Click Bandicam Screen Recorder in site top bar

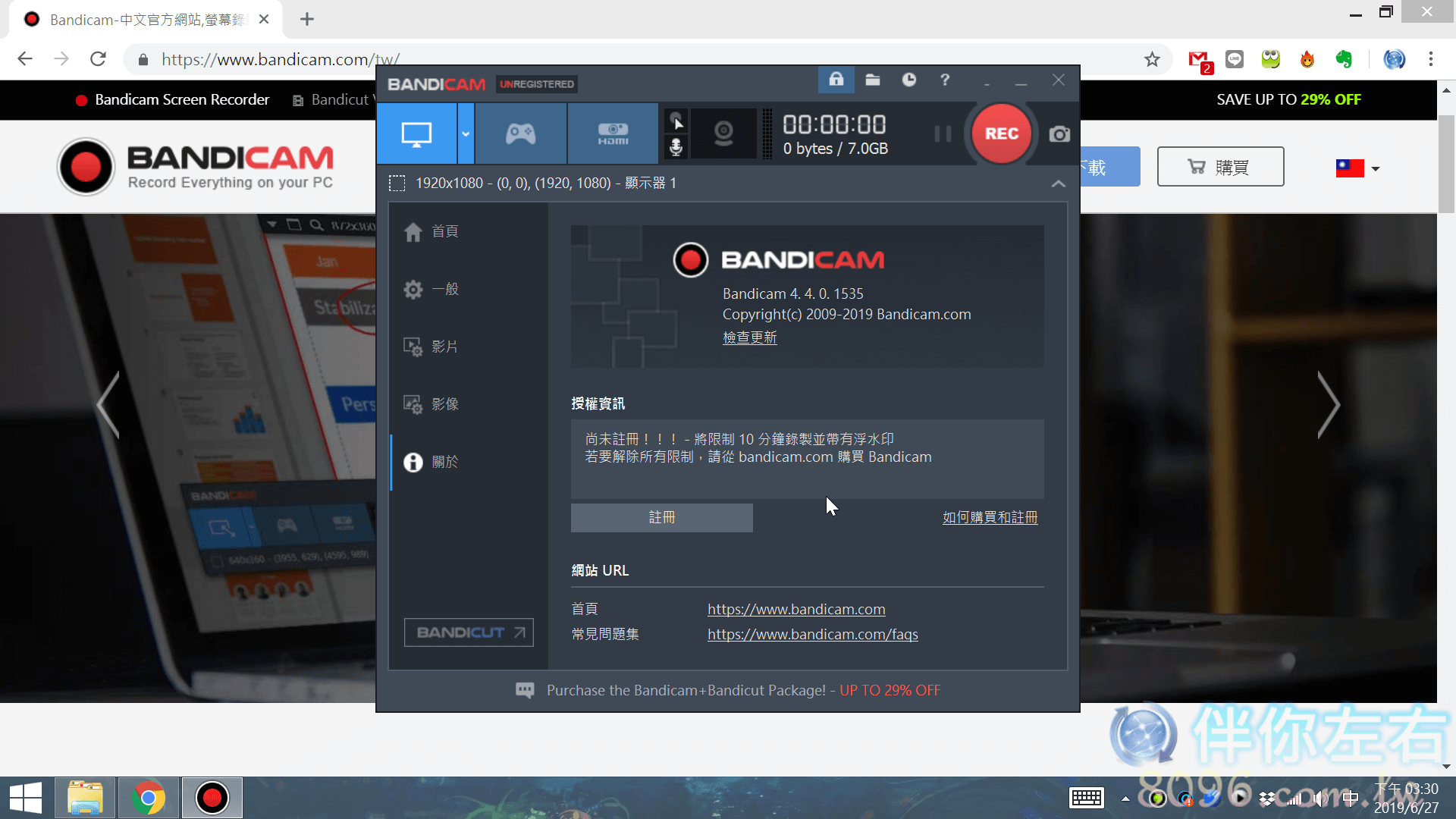172,100
